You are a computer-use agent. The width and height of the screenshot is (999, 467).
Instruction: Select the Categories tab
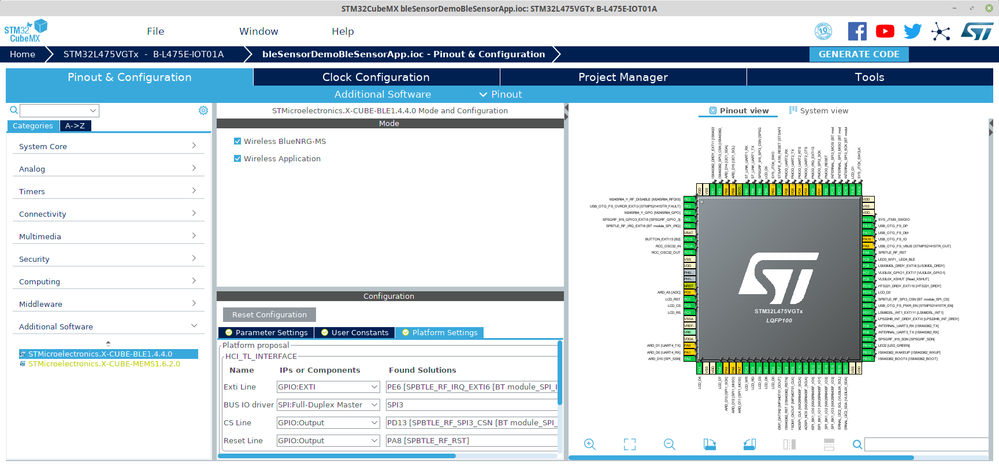[32, 126]
